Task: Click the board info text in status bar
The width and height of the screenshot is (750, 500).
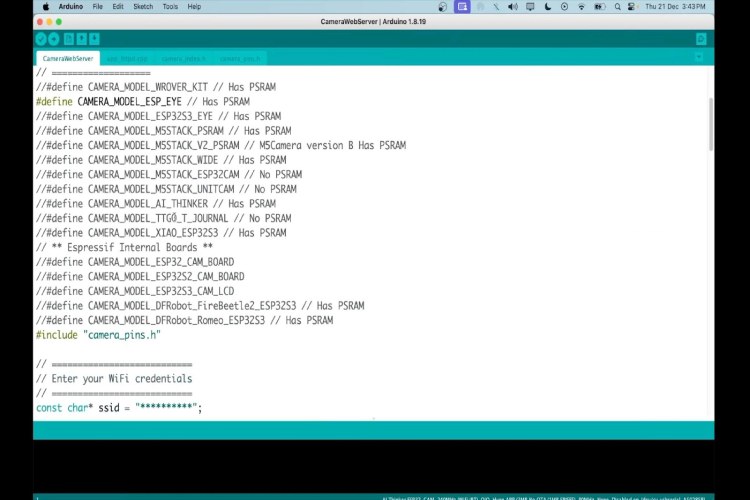Action: [544, 498]
